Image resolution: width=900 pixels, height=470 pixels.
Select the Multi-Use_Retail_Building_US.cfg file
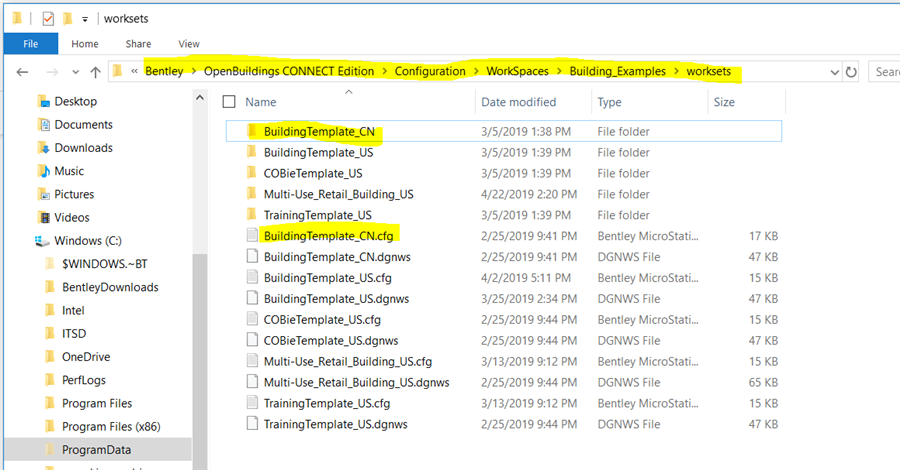[x=348, y=362]
